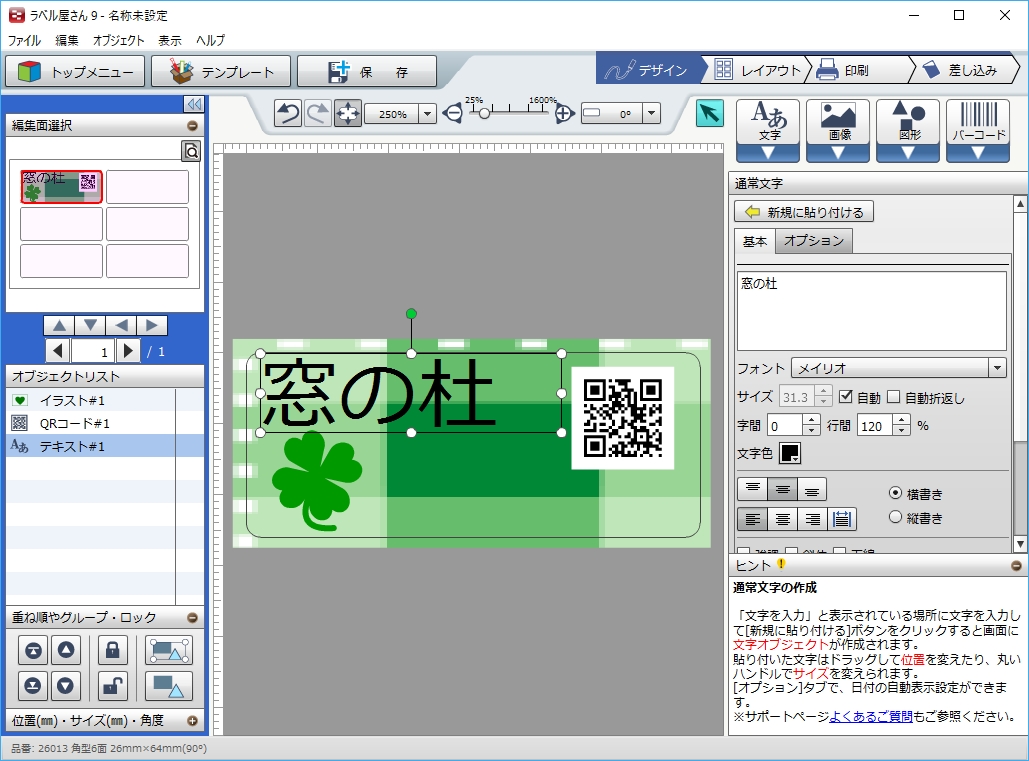The height and width of the screenshot is (761, 1029).
Task: Click the magnifier preview icon in 編集面選択
Action: (x=191, y=152)
